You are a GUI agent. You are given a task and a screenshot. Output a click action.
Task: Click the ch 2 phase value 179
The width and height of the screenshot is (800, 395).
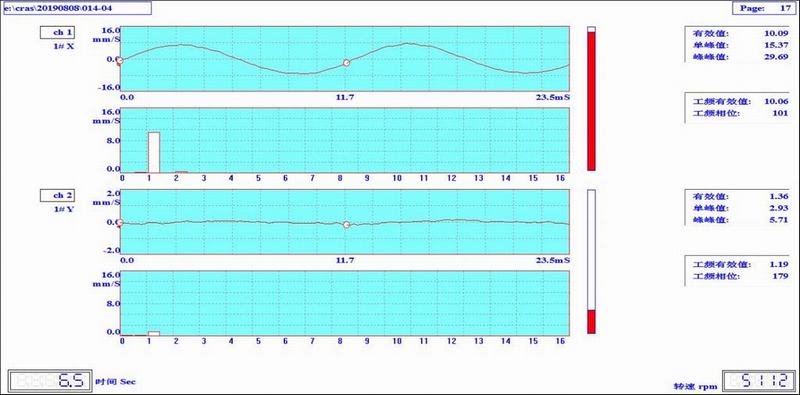tap(780, 277)
